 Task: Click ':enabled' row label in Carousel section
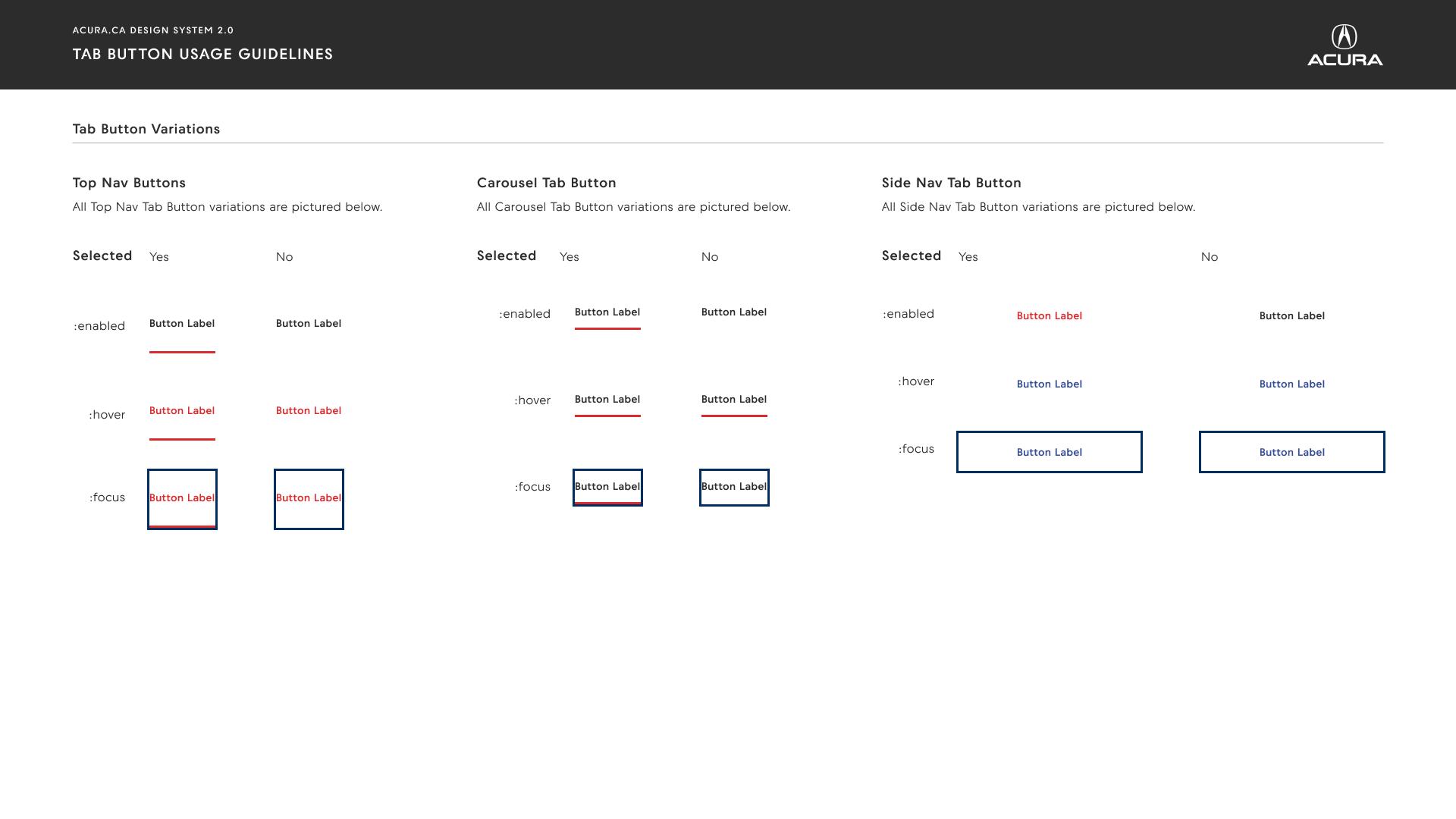(x=525, y=314)
